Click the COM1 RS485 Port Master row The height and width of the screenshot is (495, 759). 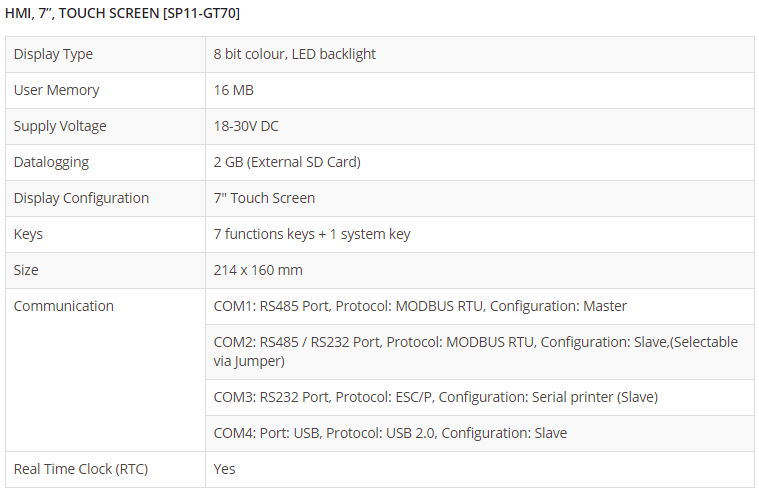tap(420, 306)
